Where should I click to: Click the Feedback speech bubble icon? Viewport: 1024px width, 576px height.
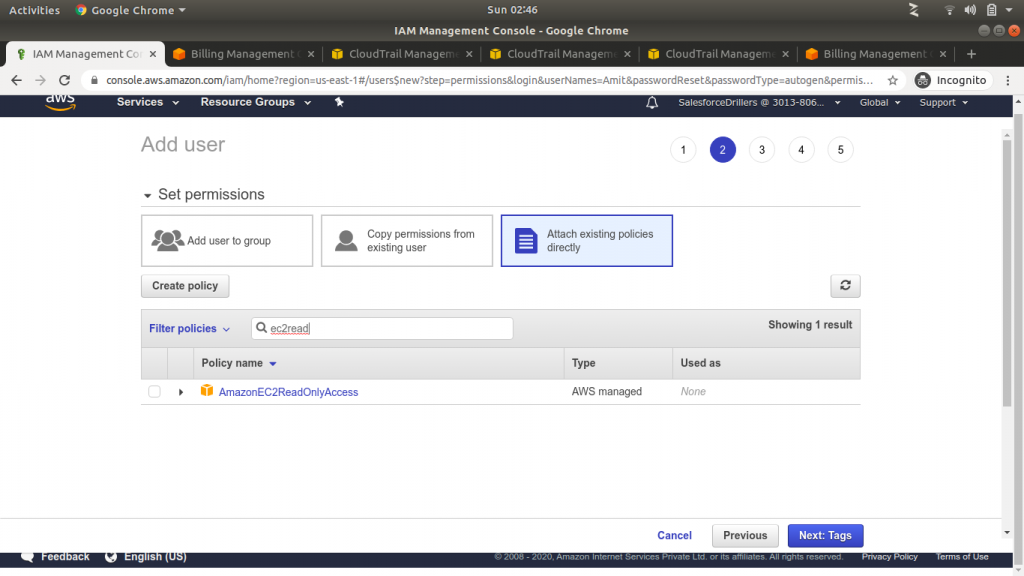(x=27, y=556)
